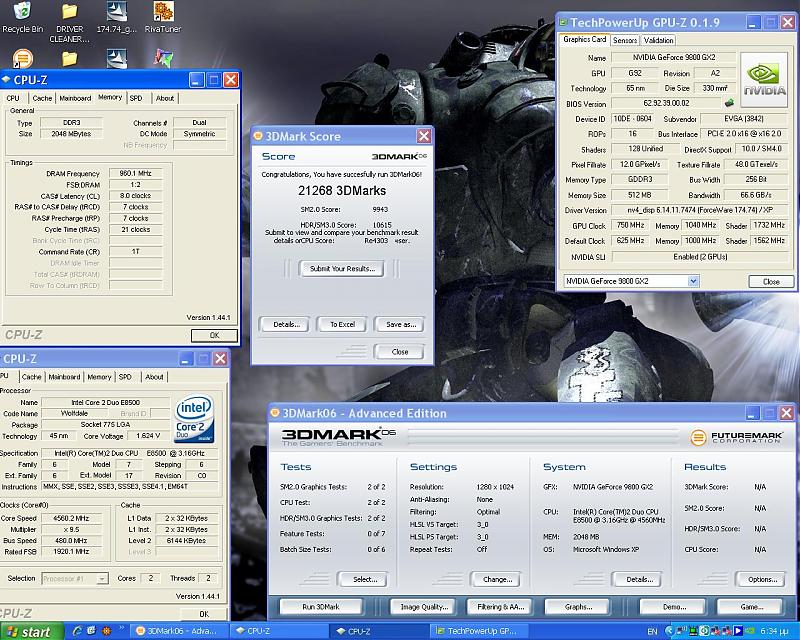
Task: Launch the RivaTuner desktop shortcut
Action: [163, 17]
